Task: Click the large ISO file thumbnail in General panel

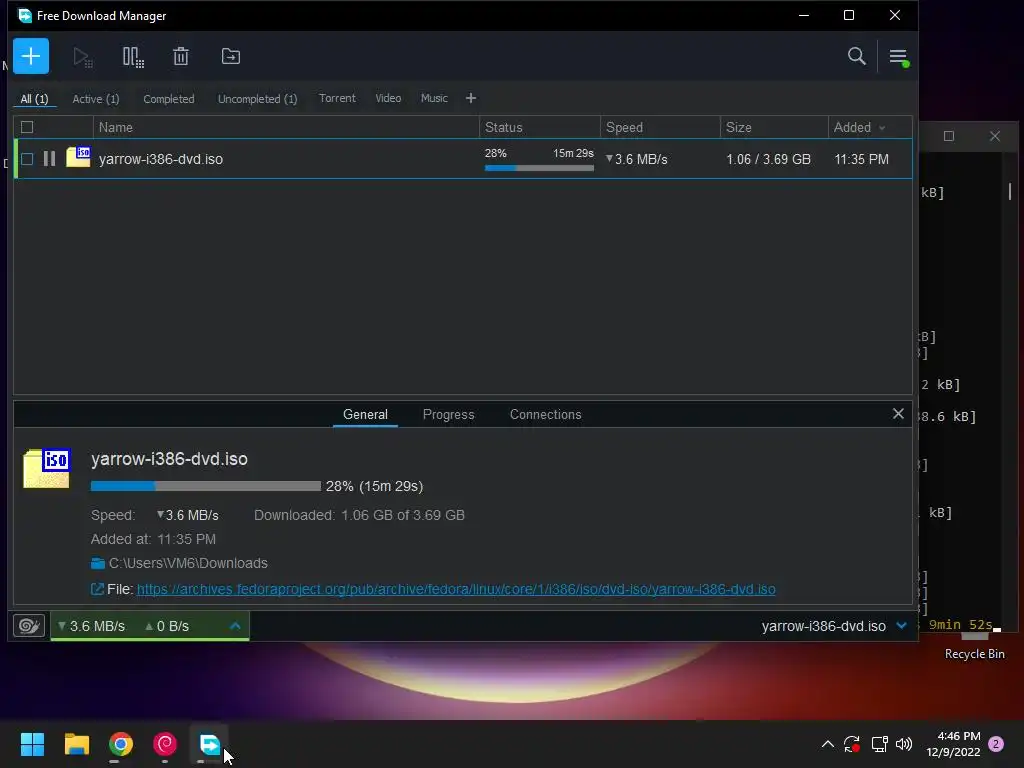Action: click(46, 468)
